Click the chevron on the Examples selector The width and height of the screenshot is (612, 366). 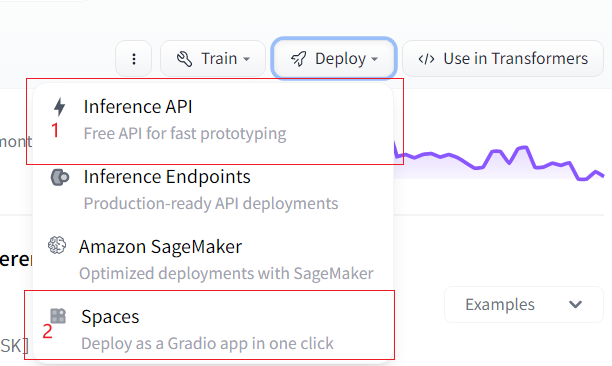pos(575,304)
